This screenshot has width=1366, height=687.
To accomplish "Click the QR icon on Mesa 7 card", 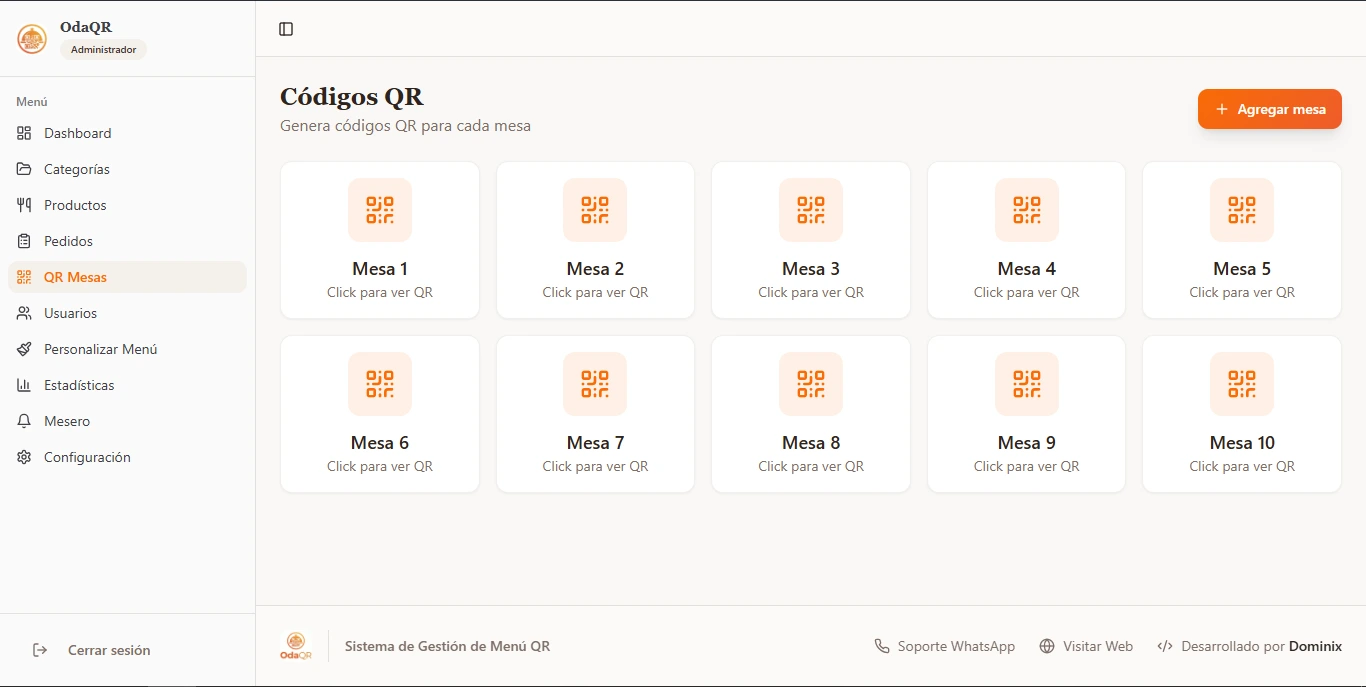I will pos(595,384).
